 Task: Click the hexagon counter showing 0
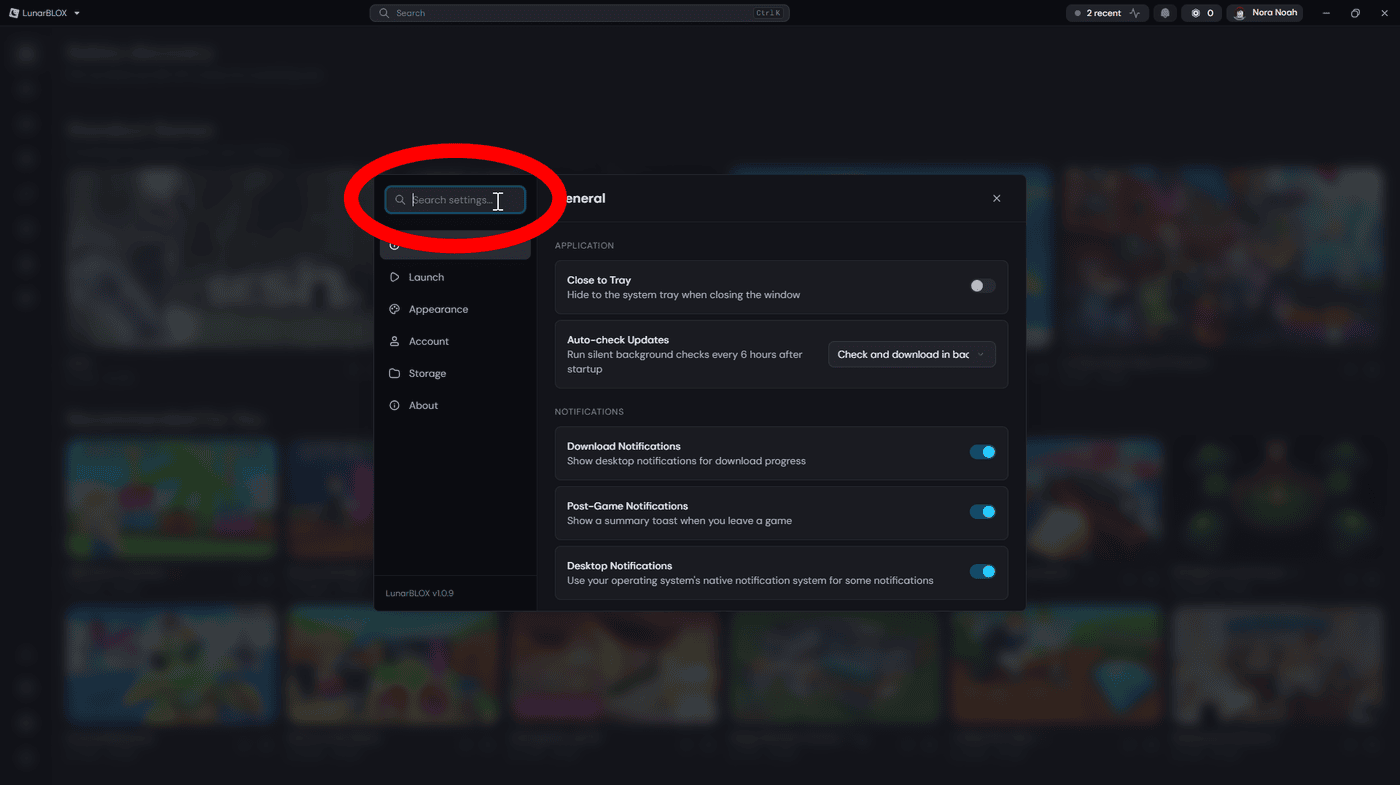coord(1202,13)
